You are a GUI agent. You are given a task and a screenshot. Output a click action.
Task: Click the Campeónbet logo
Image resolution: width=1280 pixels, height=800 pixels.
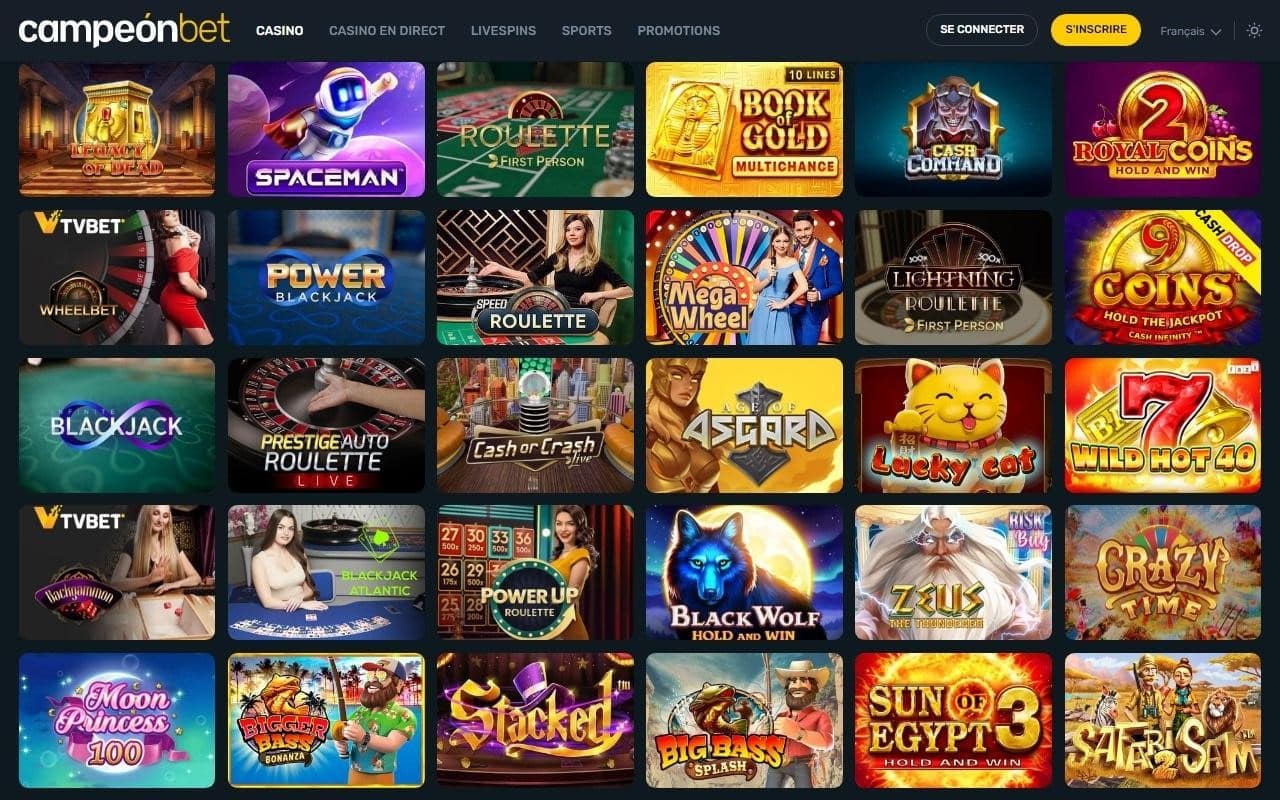pos(124,30)
